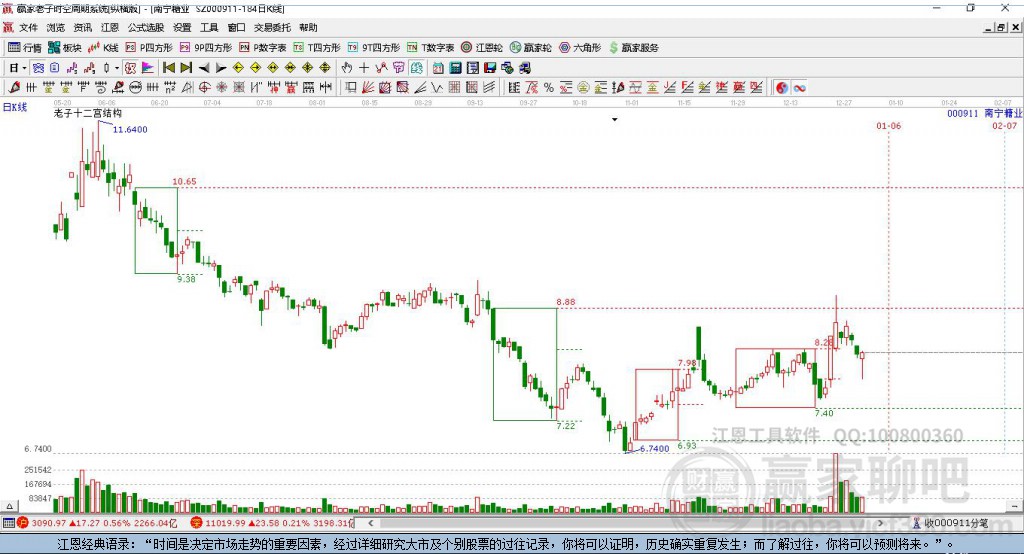Toggle the infinity symbol icon

click(799, 88)
